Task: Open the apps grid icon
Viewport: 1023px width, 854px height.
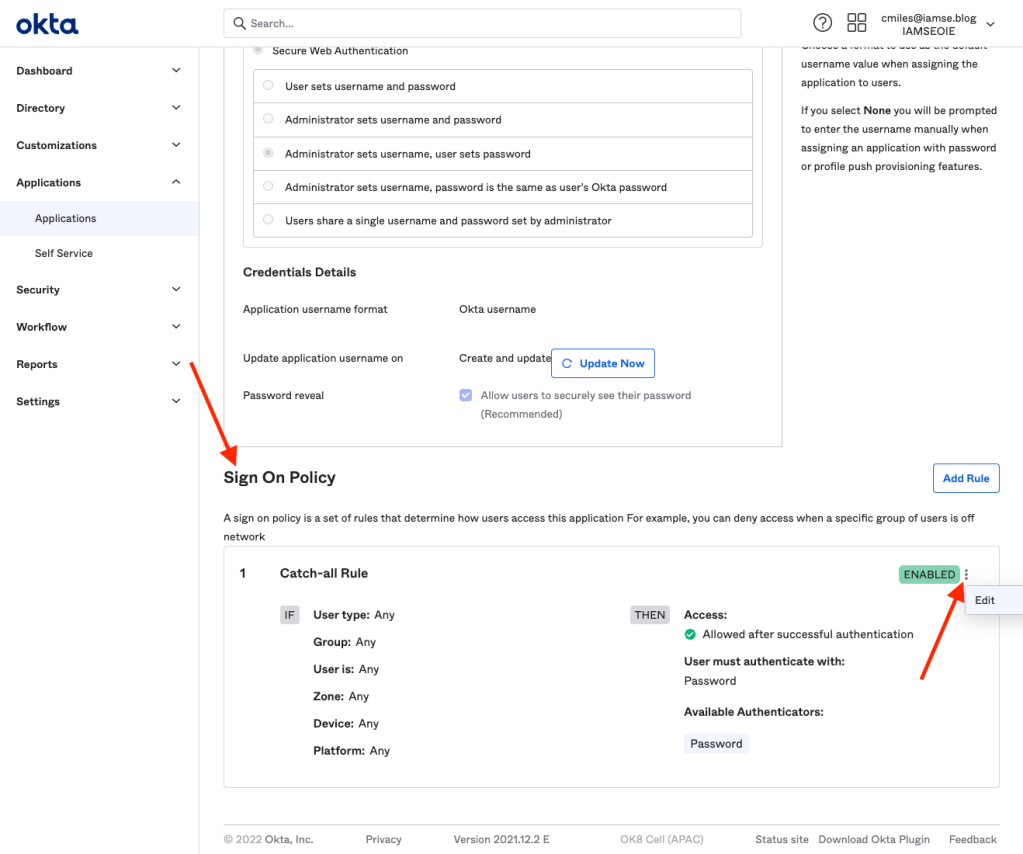Action: 856,23
